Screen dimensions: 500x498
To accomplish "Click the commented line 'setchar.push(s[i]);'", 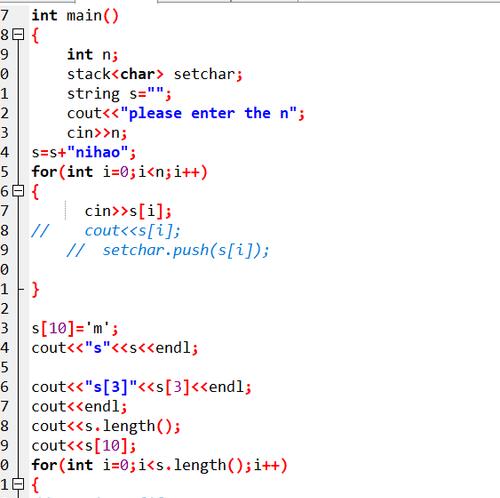I will pyautogui.click(x=168, y=250).
